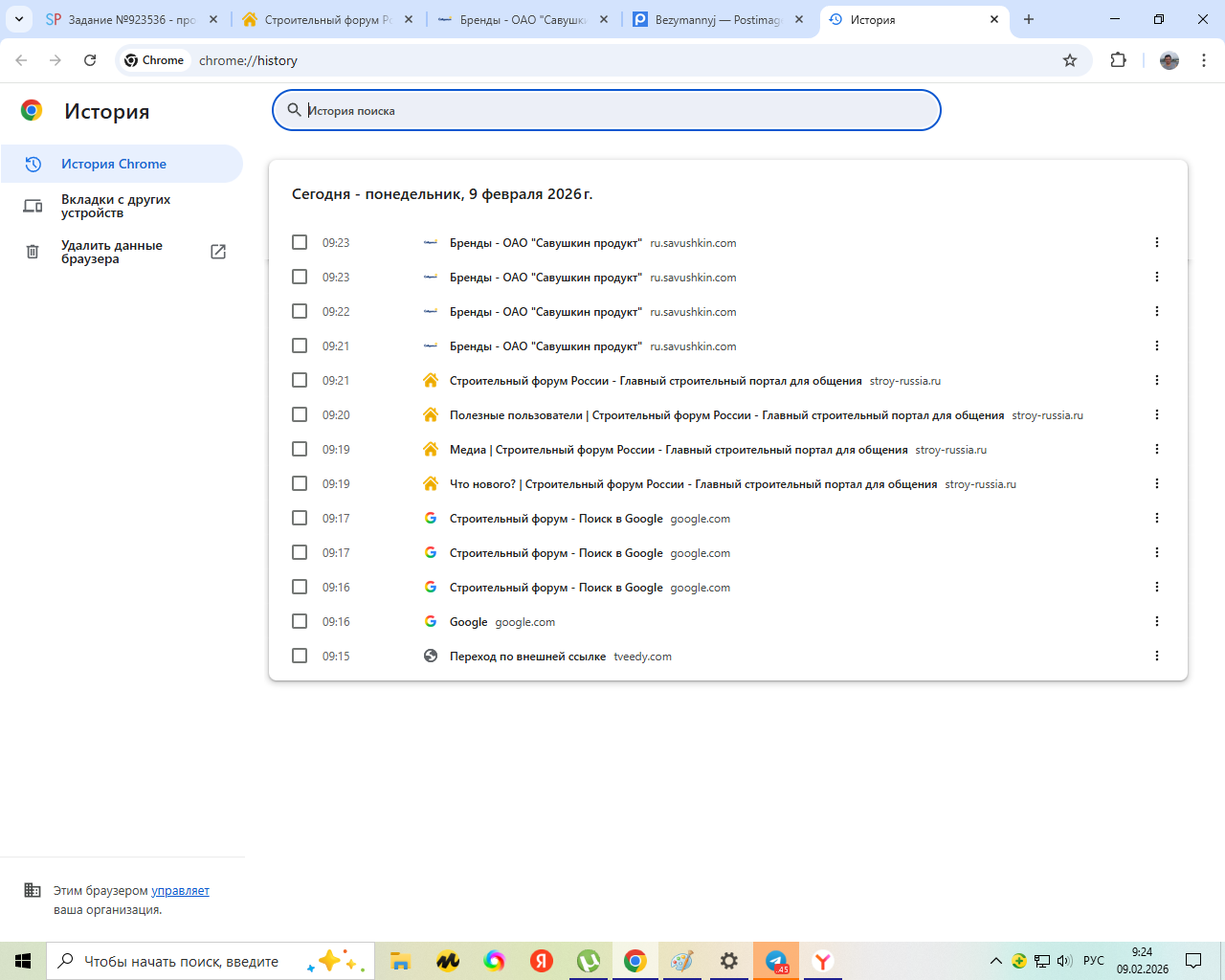This screenshot has width=1225, height=980.
Task: Check the 09:20 Полезные пользователи checkbox
Action: (300, 414)
